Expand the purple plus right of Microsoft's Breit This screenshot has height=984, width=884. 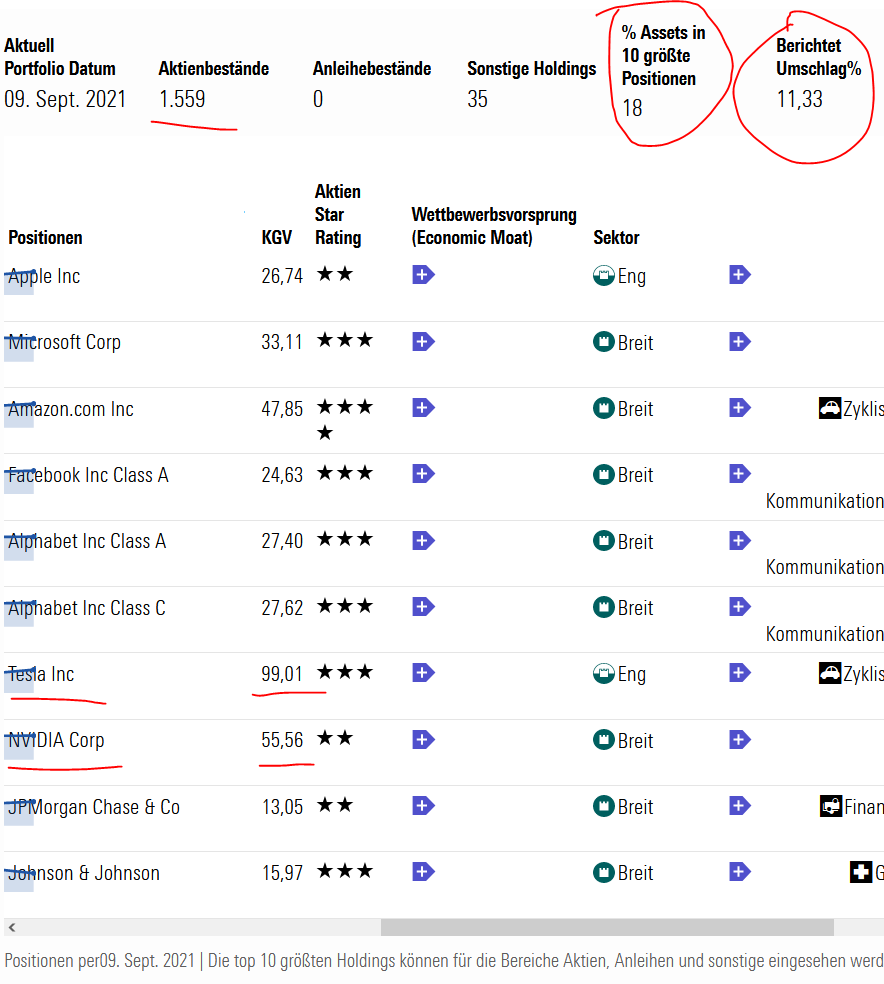[739, 342]
